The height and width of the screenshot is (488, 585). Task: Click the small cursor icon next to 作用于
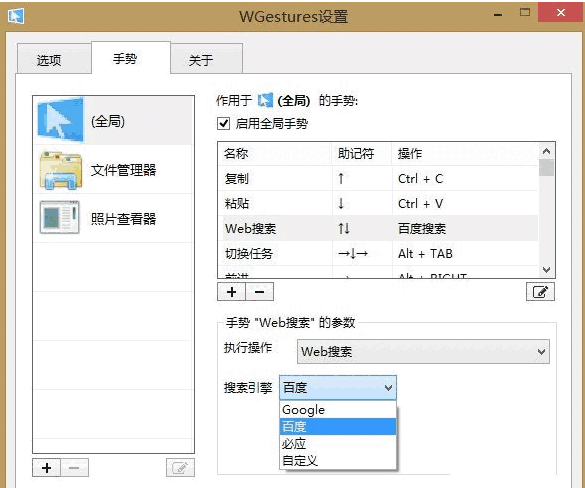click(265, 100)
